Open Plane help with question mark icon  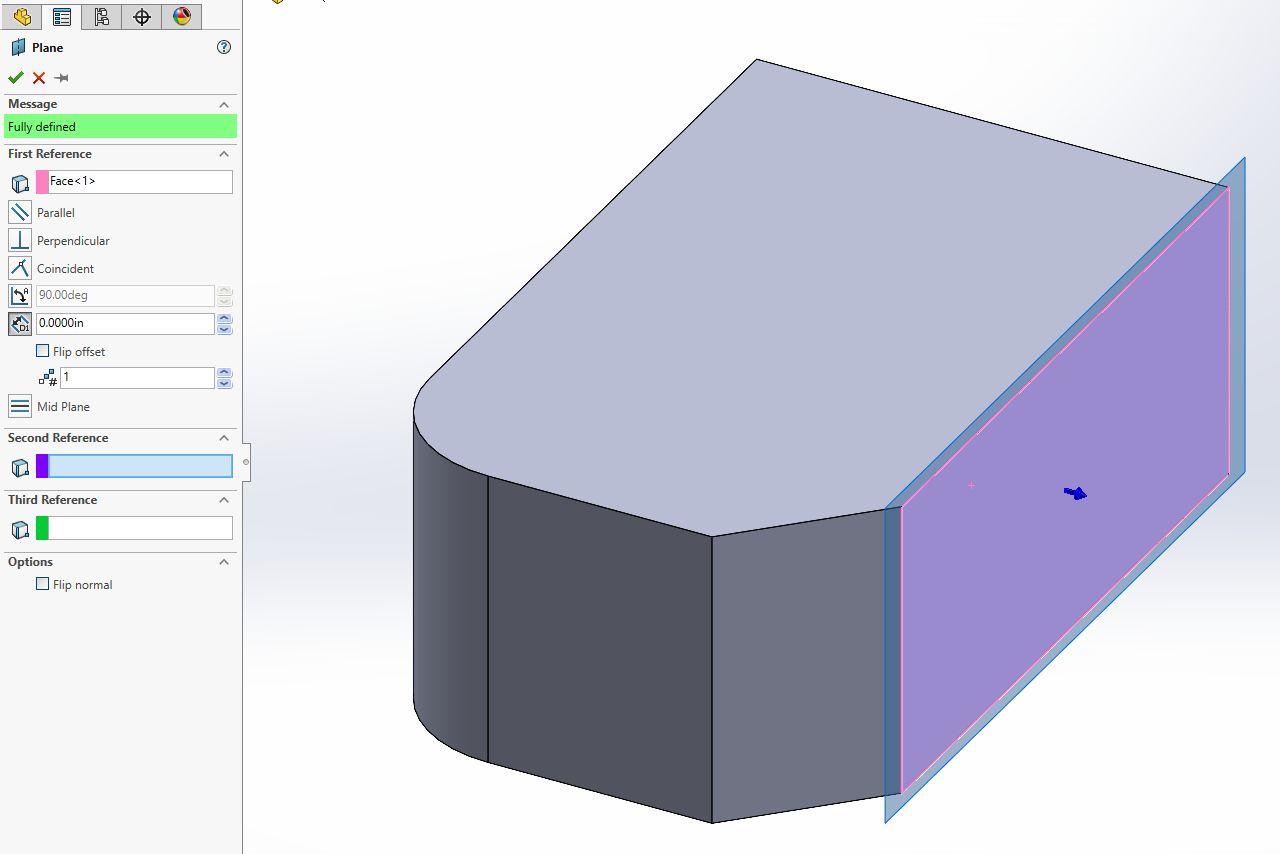click(x=224, y=47)
